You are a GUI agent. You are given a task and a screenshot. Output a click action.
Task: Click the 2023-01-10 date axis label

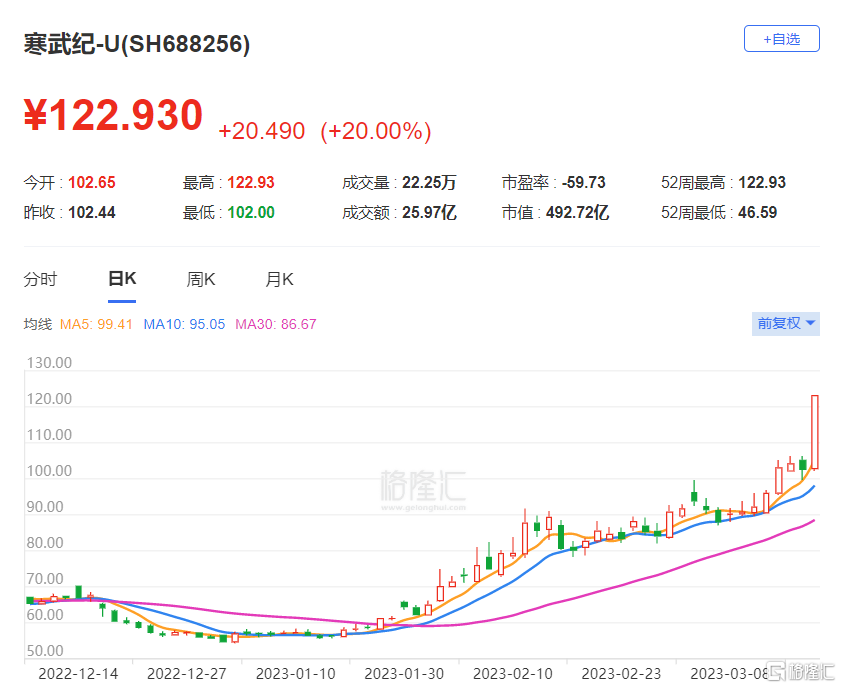click(x=296, y=674)
